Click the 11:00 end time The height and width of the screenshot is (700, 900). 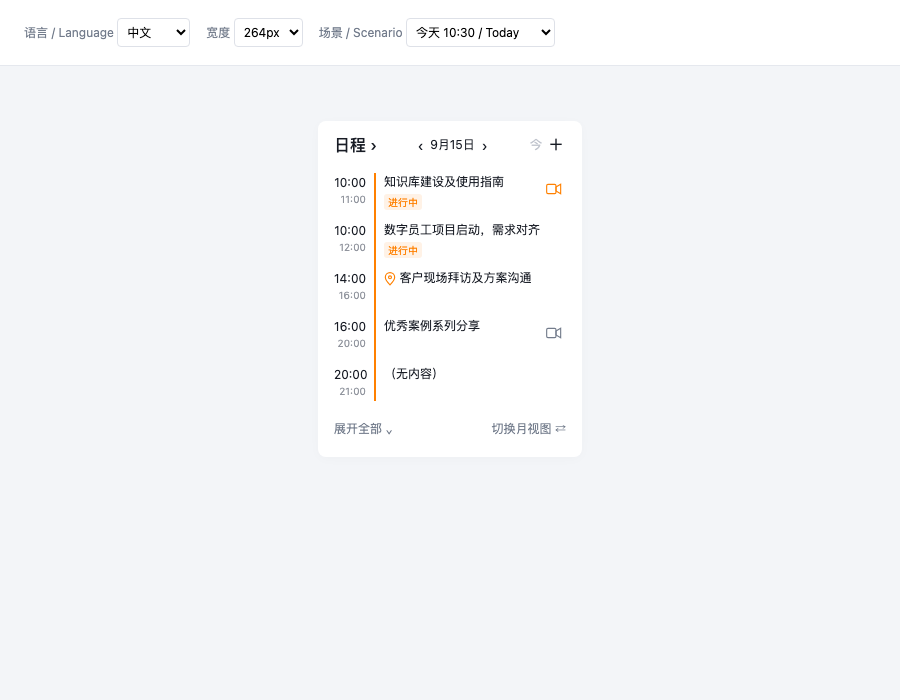pyautogui.click(x=353, y=200)
